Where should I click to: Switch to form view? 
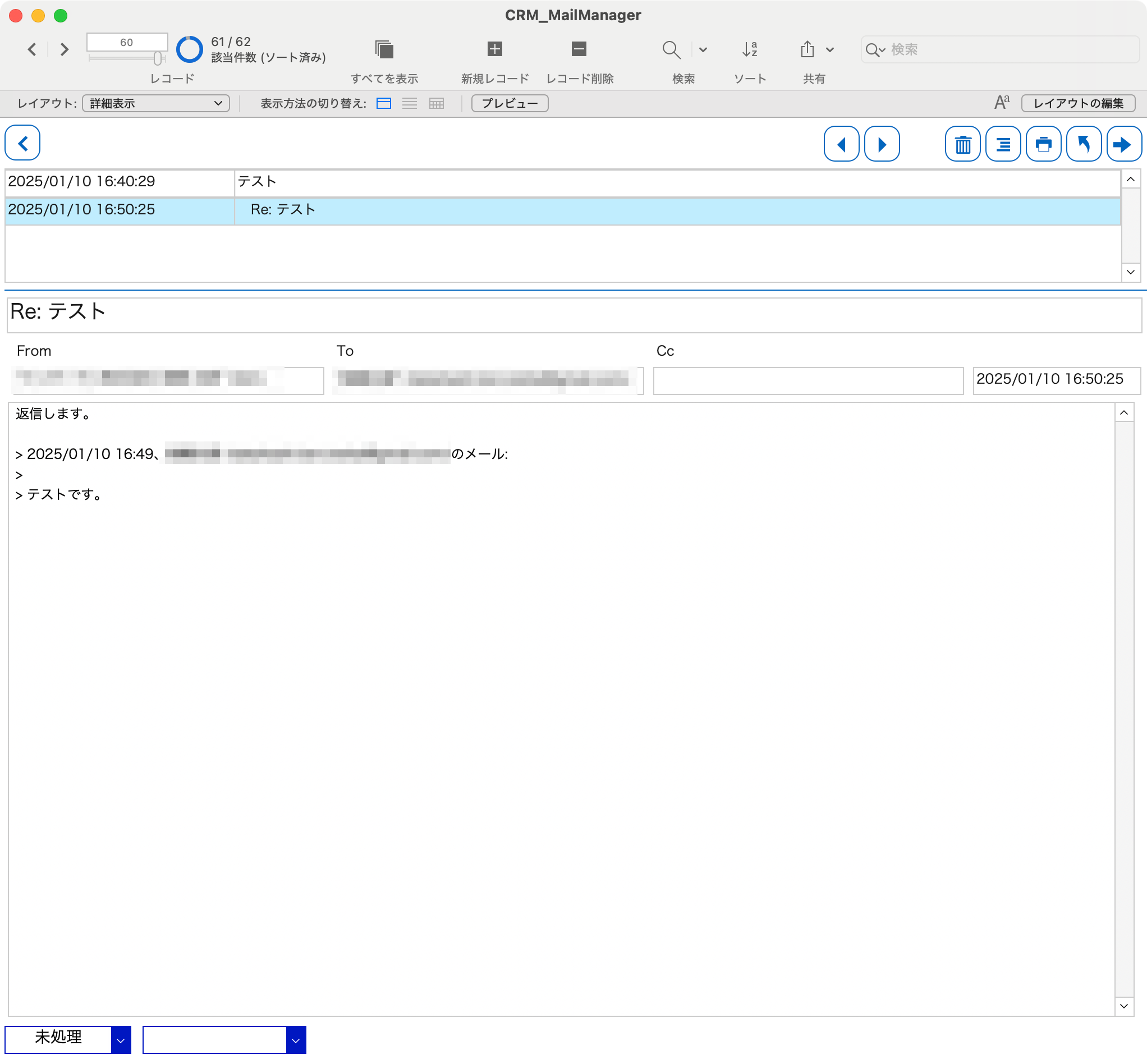pos(383,103)
